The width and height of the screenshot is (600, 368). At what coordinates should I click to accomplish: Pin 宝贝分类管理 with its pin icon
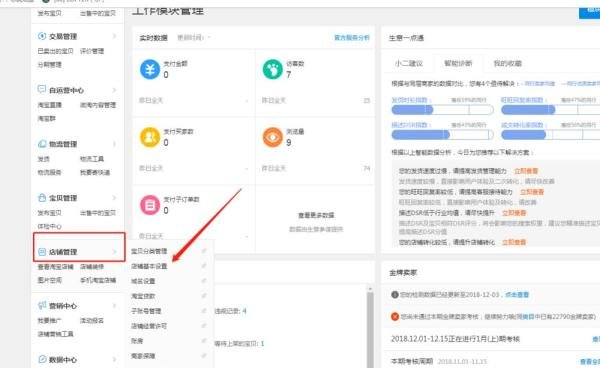point(204,251)
